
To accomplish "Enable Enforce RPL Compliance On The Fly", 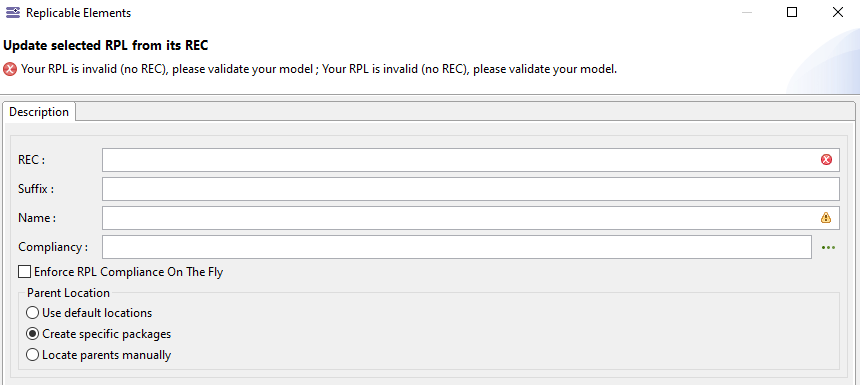I will 24,271.
